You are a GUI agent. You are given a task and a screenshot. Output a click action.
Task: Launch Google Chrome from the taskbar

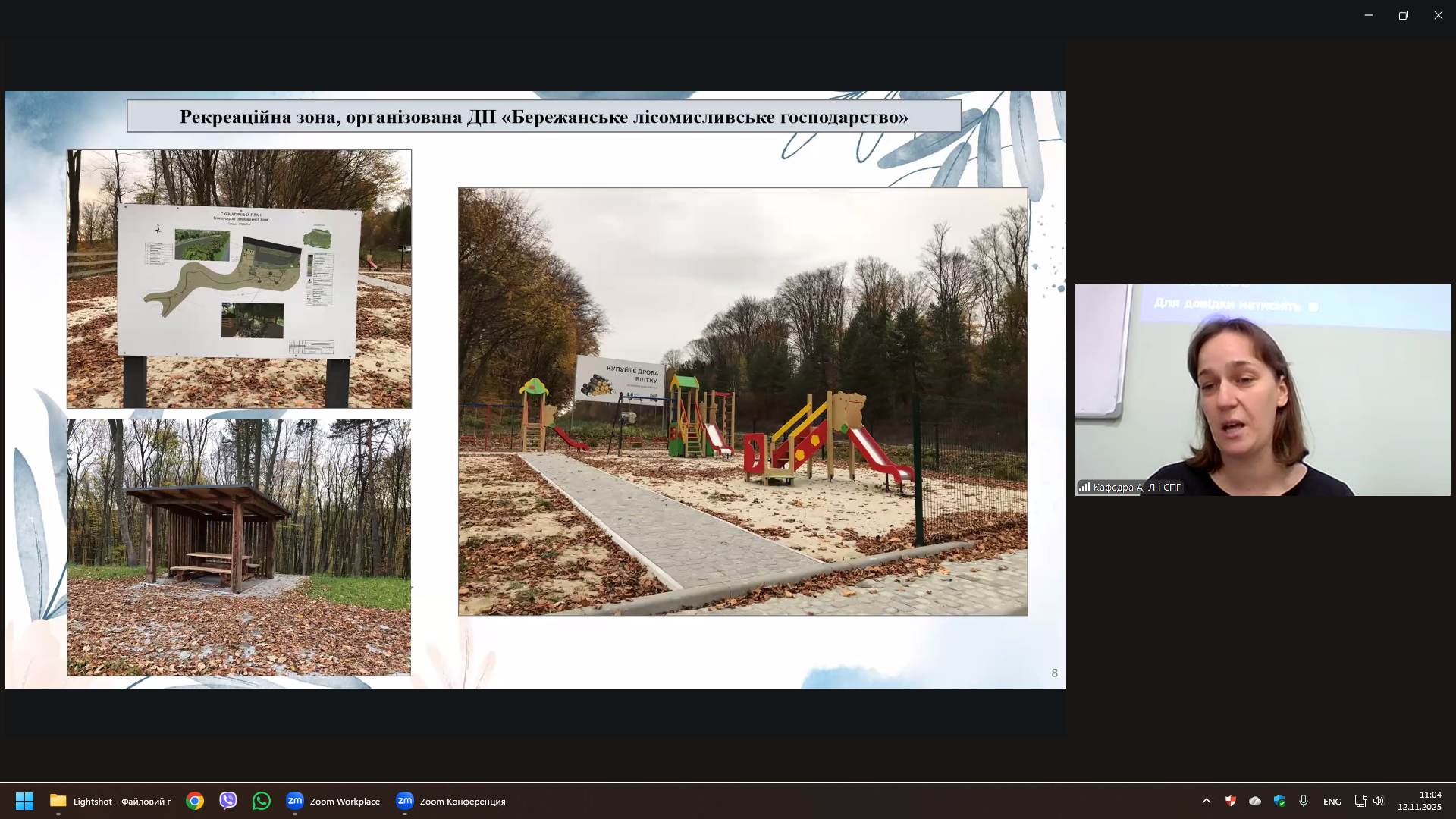[x=195, y=801]
